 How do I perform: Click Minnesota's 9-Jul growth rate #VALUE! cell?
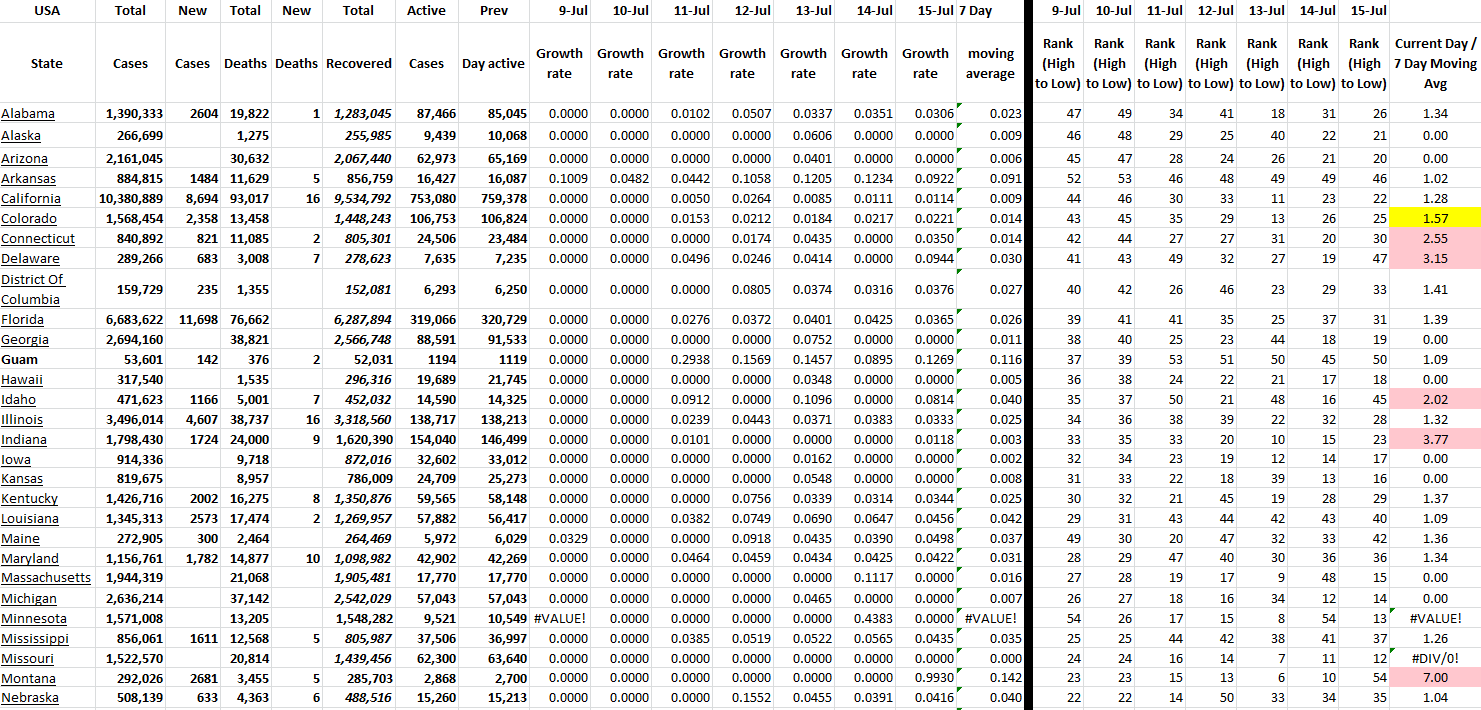click(559, 618)
